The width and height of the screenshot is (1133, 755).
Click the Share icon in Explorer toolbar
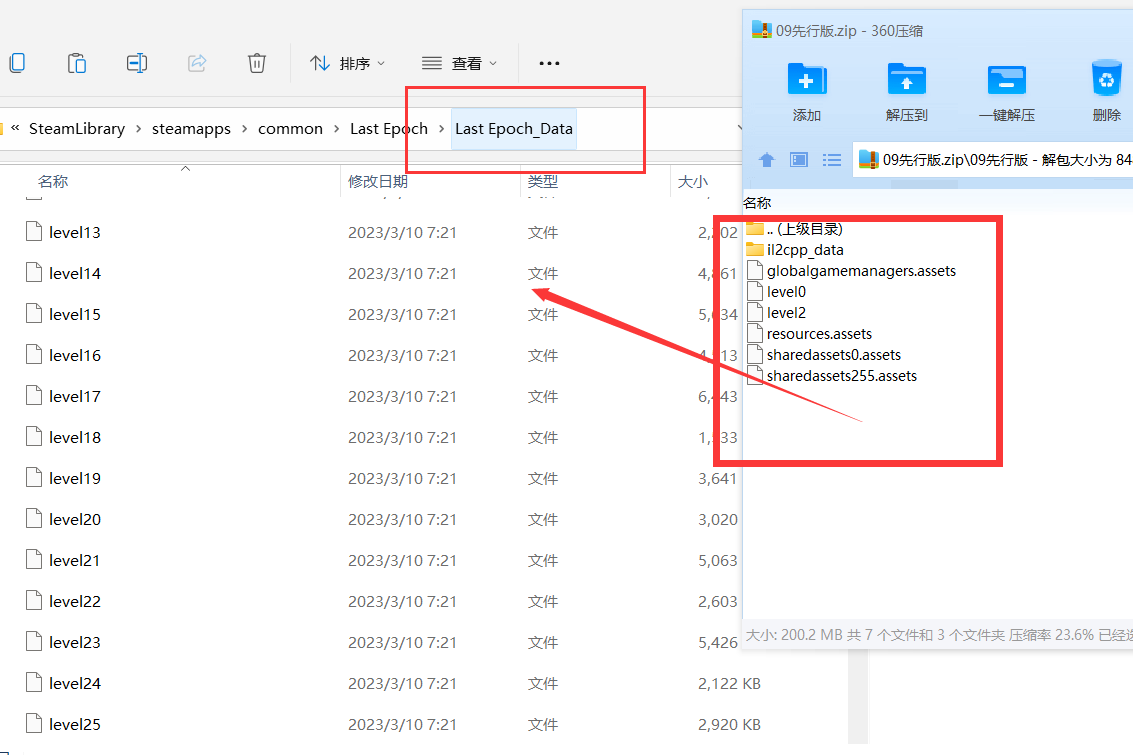[x=197, y=63]
